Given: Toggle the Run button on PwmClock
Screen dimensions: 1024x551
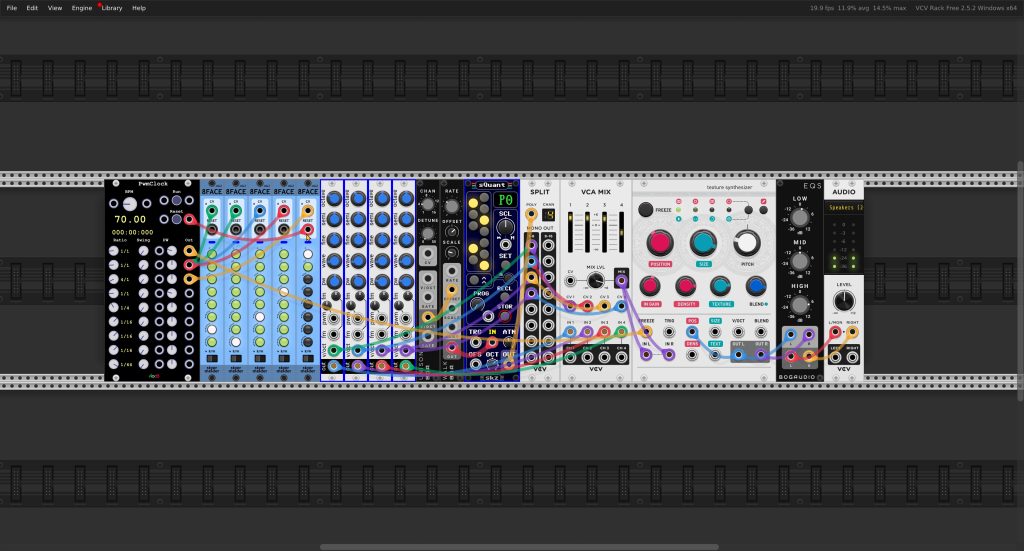Looking at the screenshot, I should (x=176, y=201).
